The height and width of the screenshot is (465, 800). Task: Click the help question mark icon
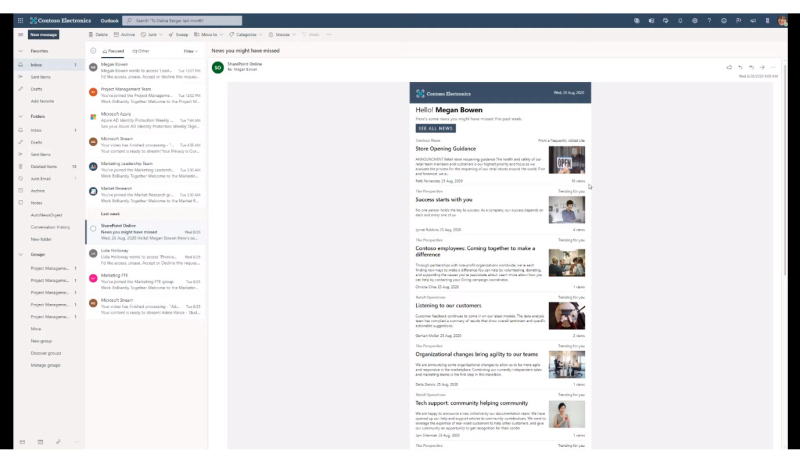[x=709, y=21]
